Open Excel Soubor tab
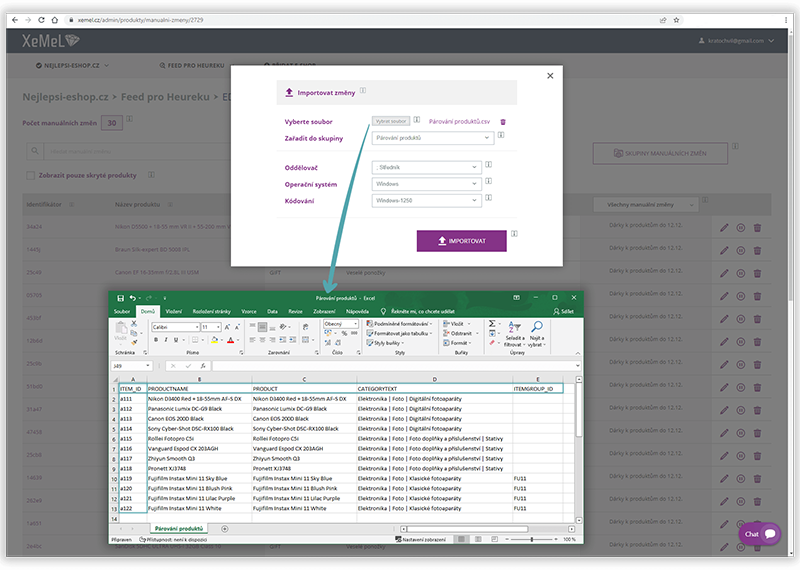This screenshot has width=800, height=570. point(122,311)
